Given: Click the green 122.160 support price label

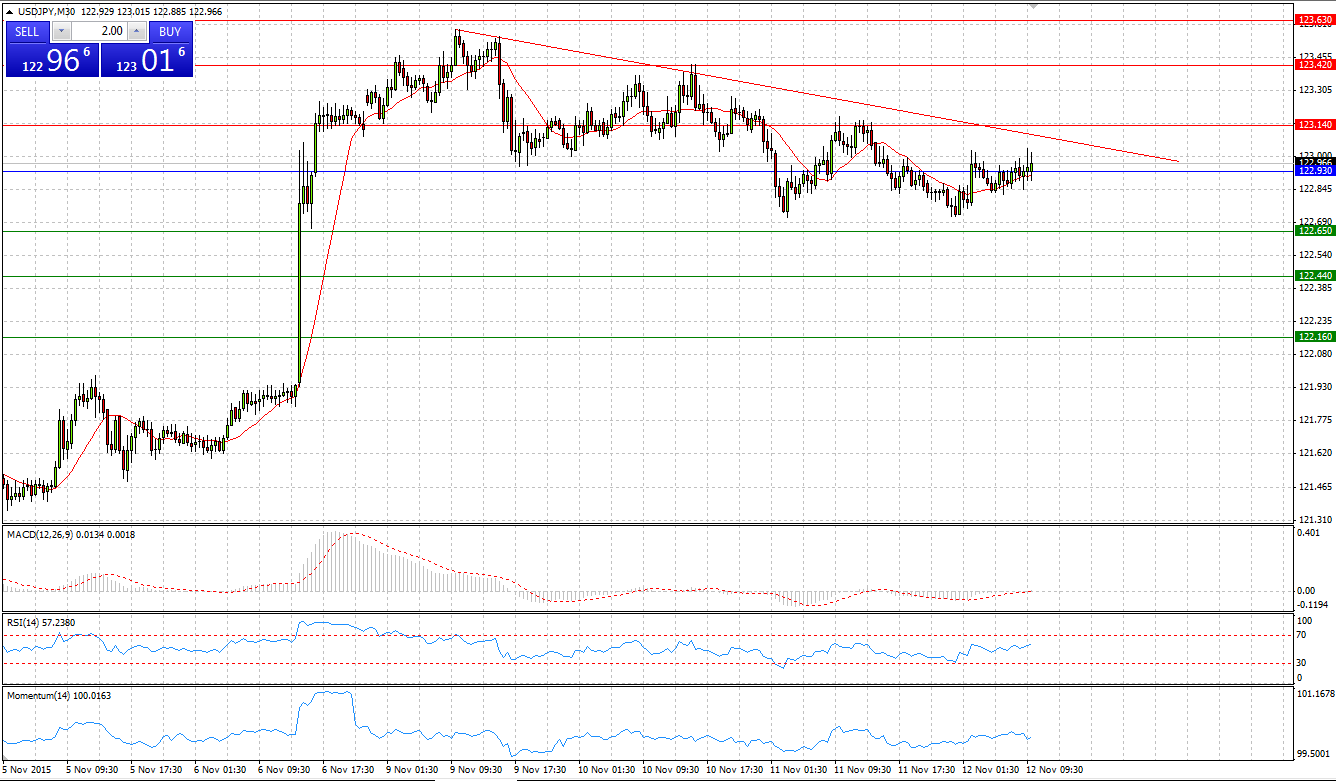Looking at the screenshot, I should coord(1314,336).
